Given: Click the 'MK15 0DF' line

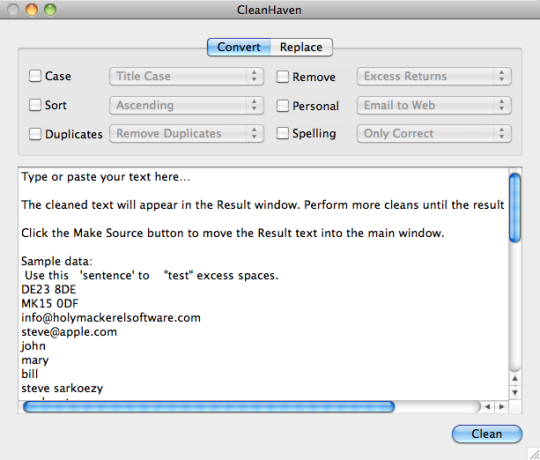Looking at the screenshot, I should 50,303.
